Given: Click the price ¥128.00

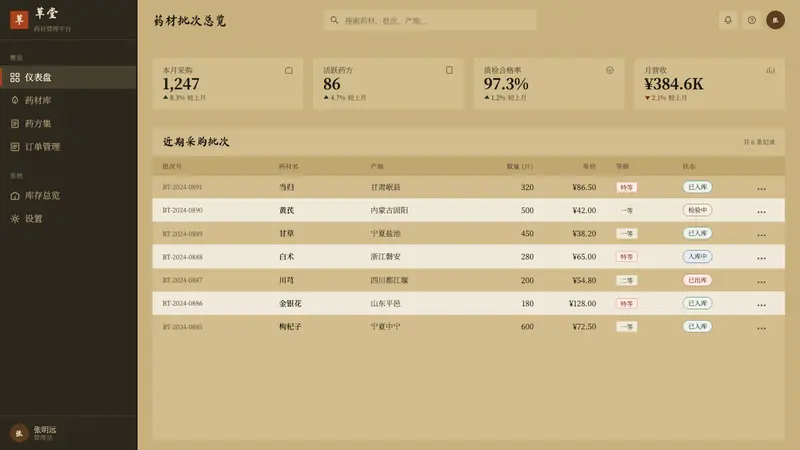Looking at the screenshot, I should point(582,304).
